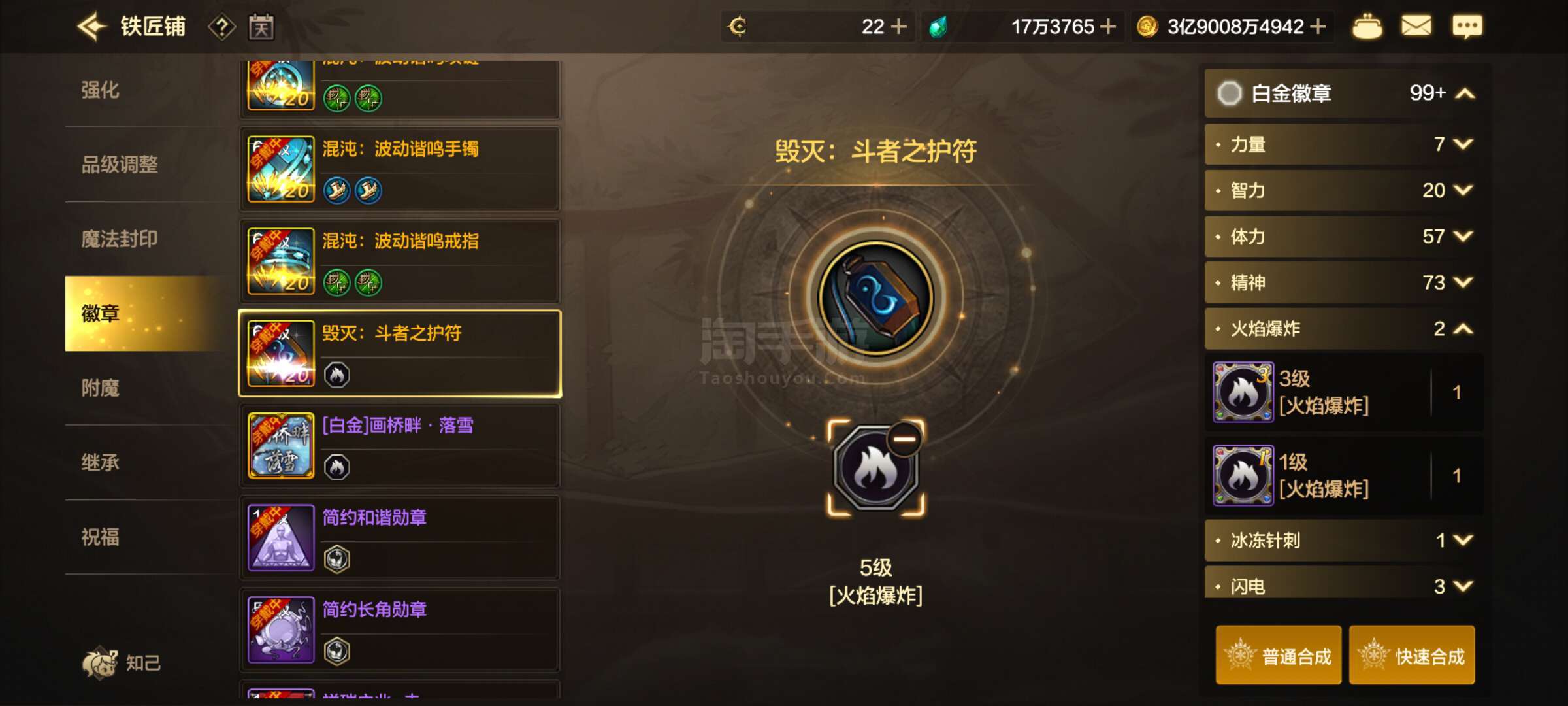The image size is (1568, 706).
Task: Select the 3级 火焰爆炸 emblem
Action: point(1344,392)
